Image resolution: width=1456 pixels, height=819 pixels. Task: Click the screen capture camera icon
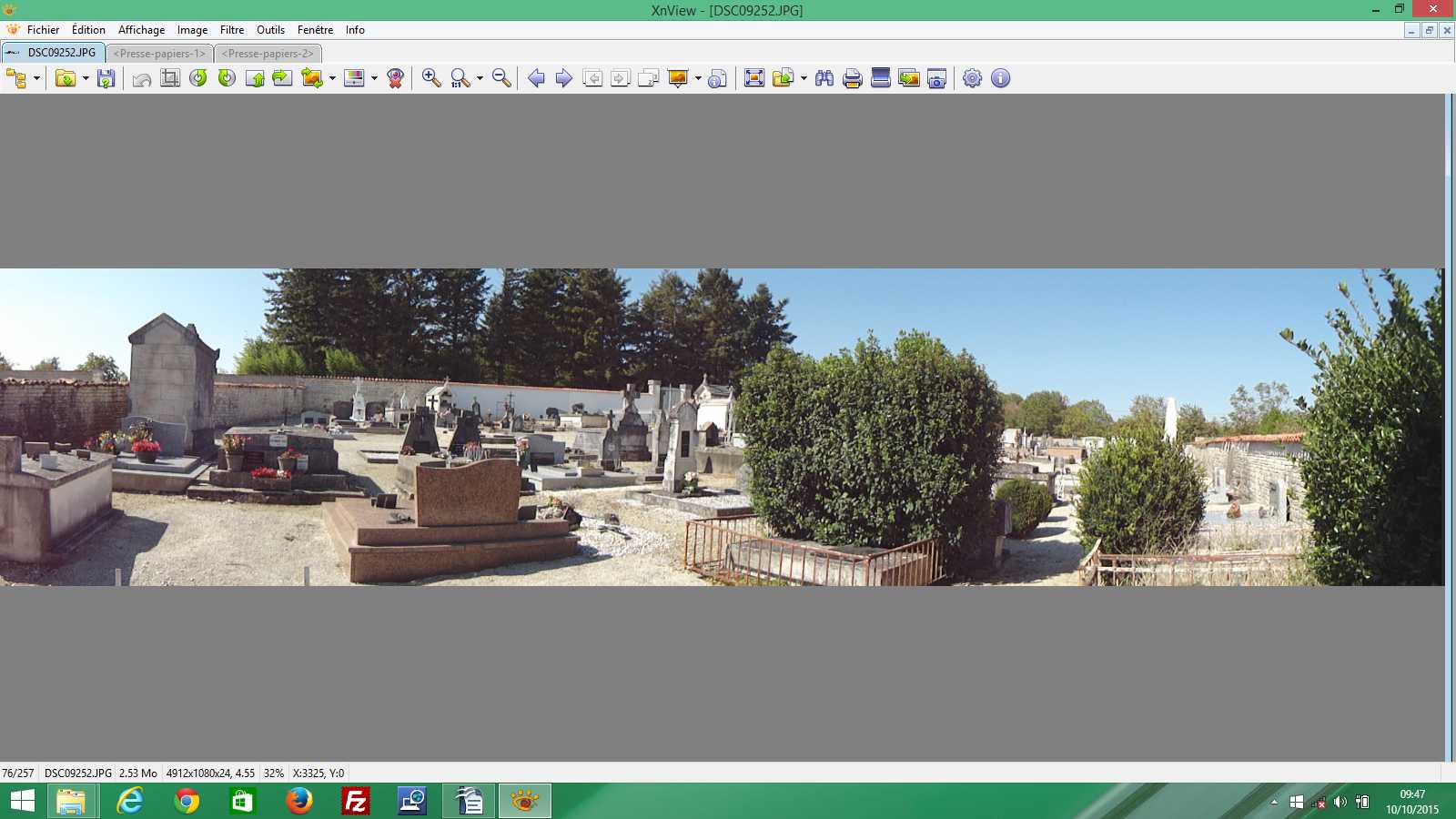click(937, 78)
